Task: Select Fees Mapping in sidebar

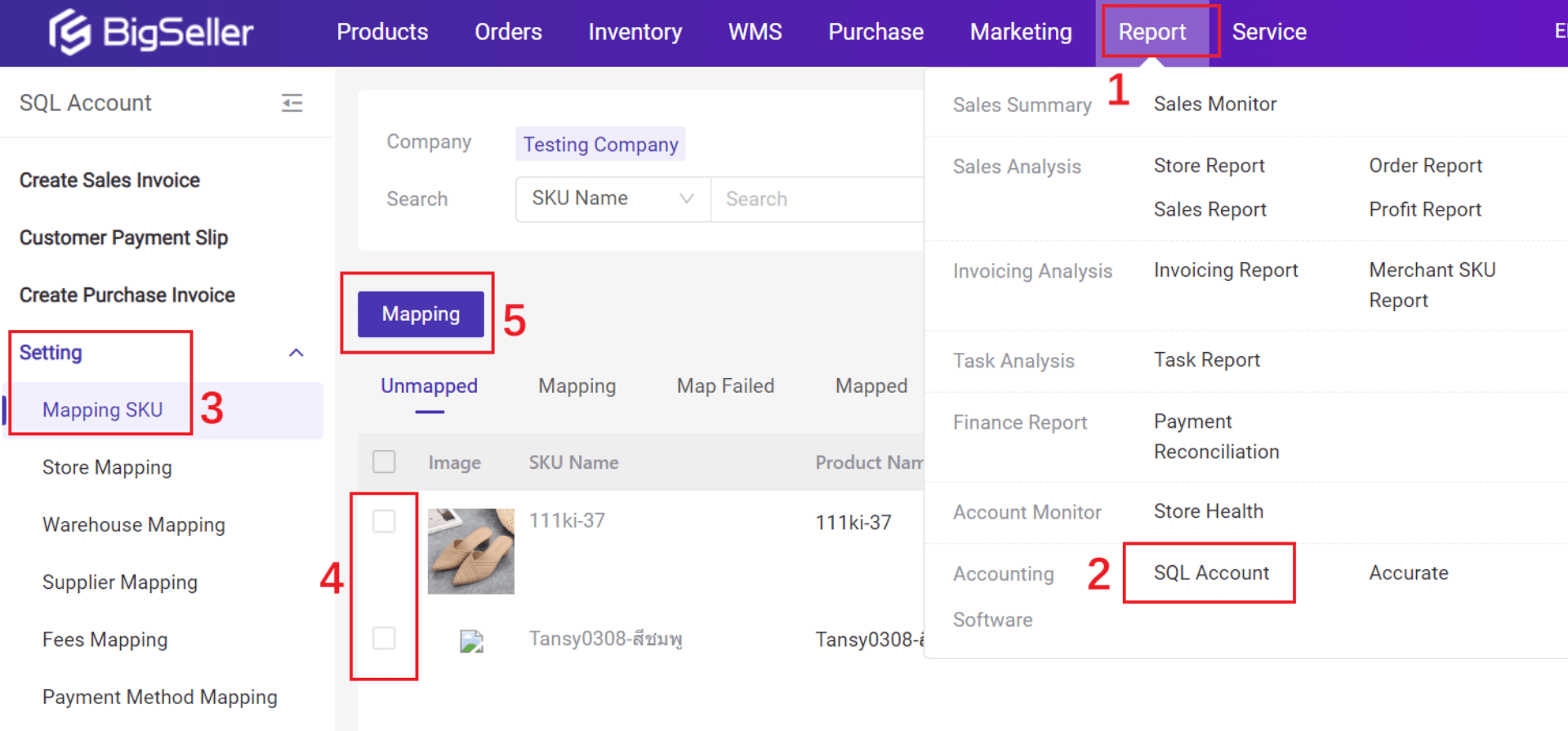Action: pyautogui.click(x=105, y=640)
